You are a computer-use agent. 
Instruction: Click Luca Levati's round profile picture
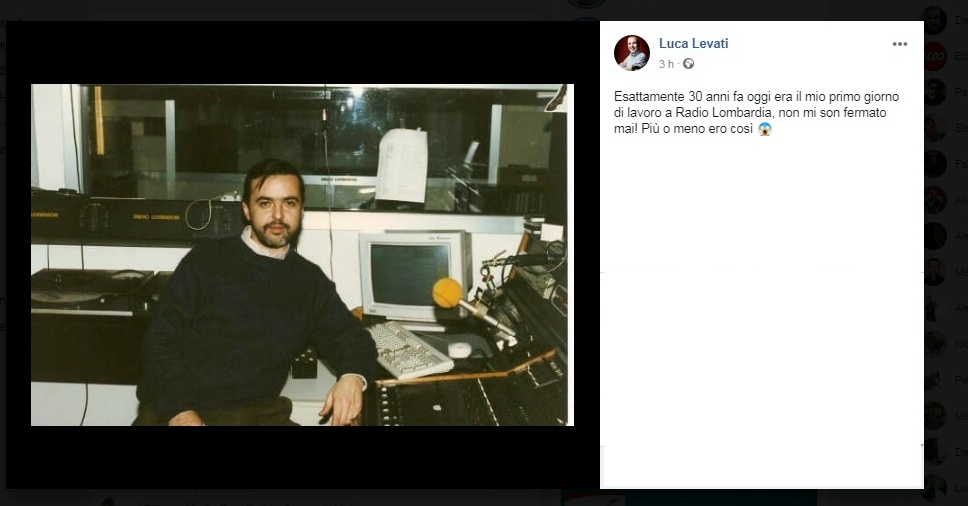click(632, 53)
